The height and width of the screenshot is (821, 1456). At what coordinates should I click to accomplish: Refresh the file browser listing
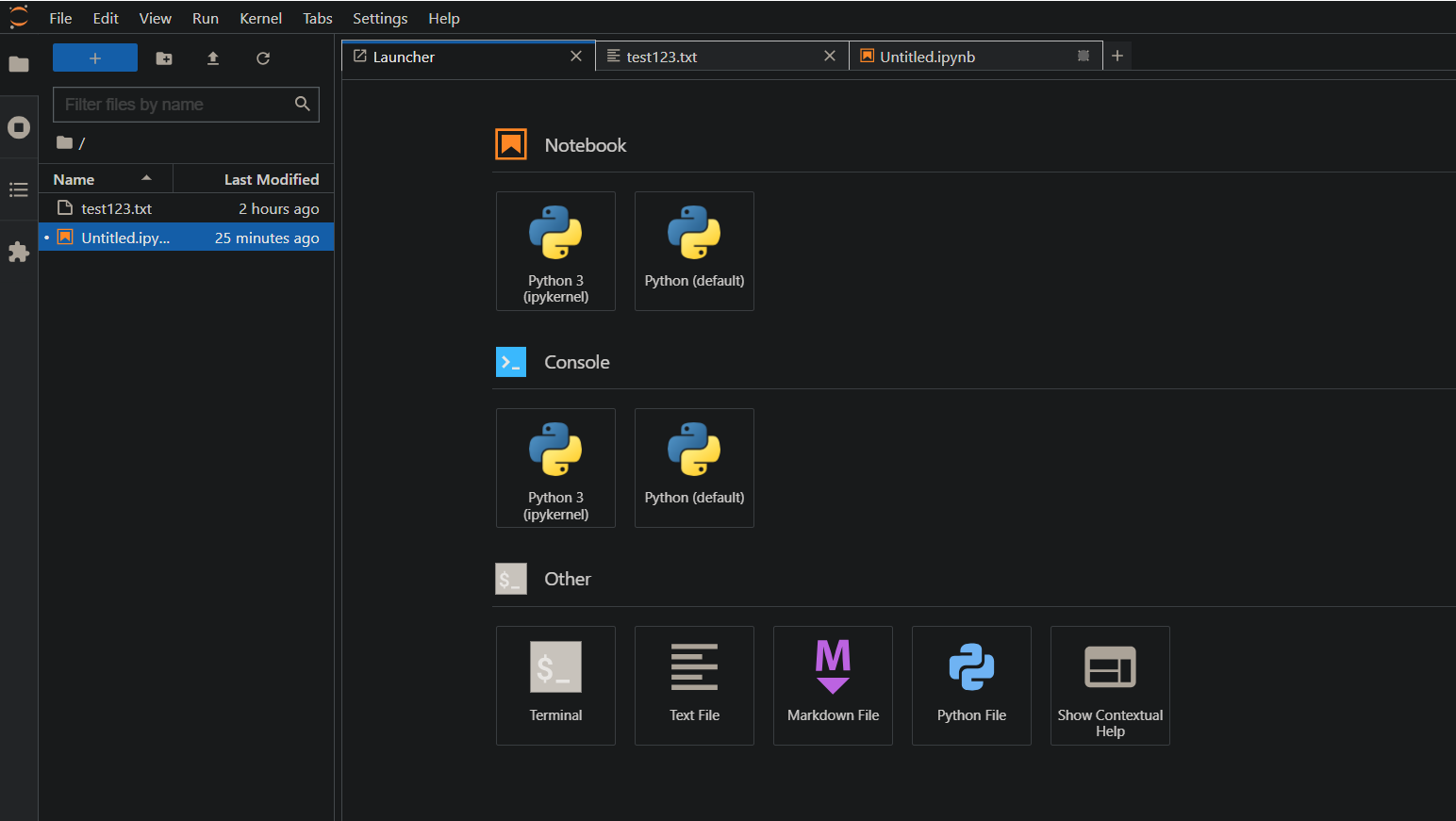point(262,57)
